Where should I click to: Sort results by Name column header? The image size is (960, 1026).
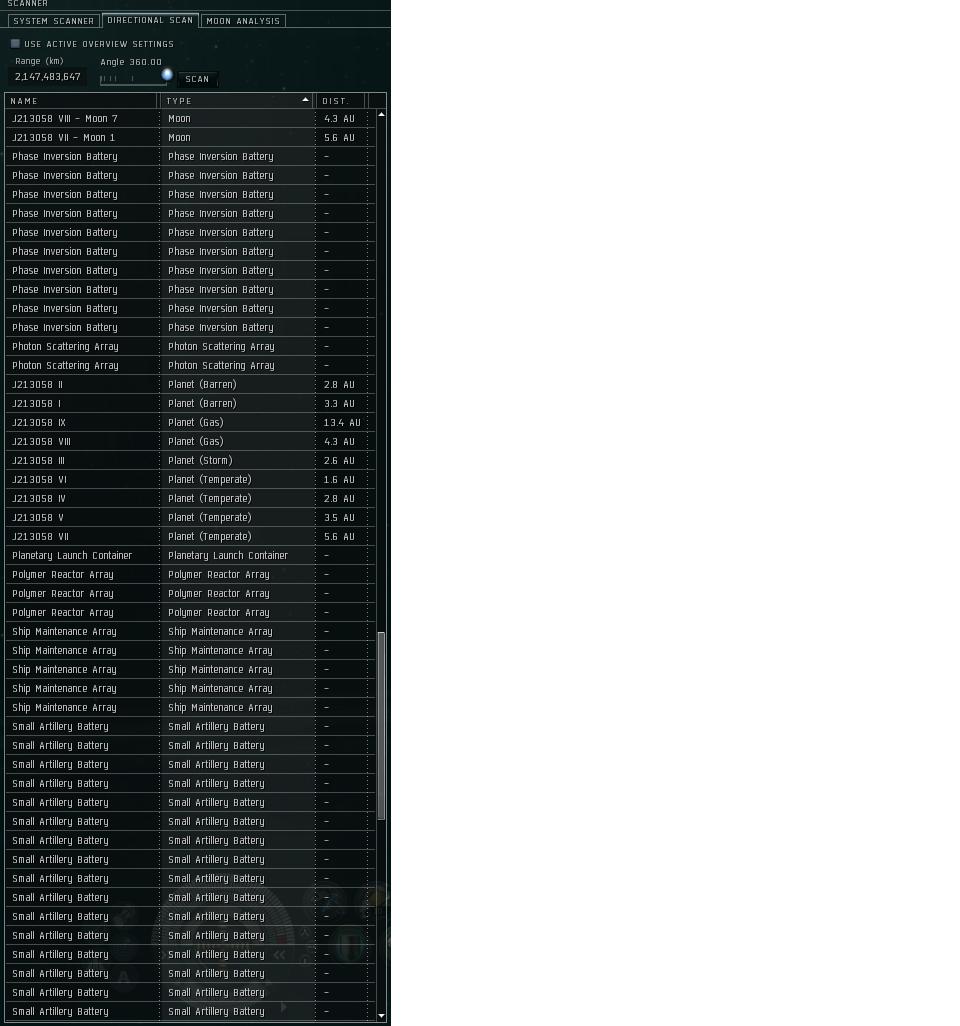[x=81, y=101]
